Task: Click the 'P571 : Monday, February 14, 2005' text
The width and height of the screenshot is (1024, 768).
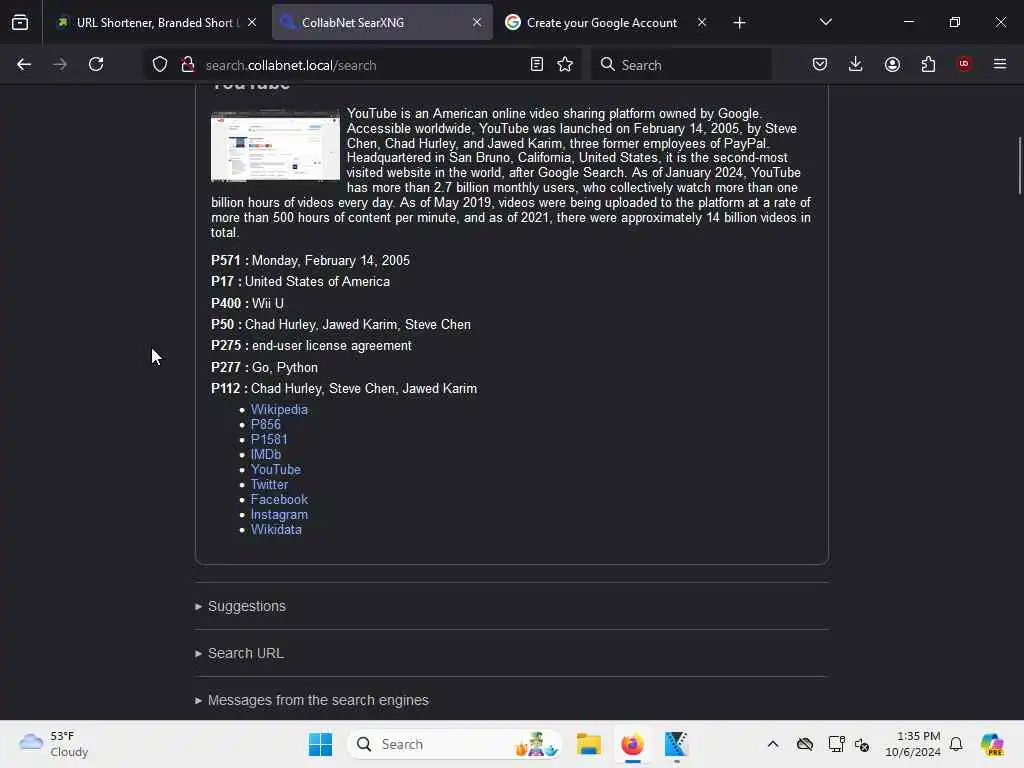Action: 310,261
